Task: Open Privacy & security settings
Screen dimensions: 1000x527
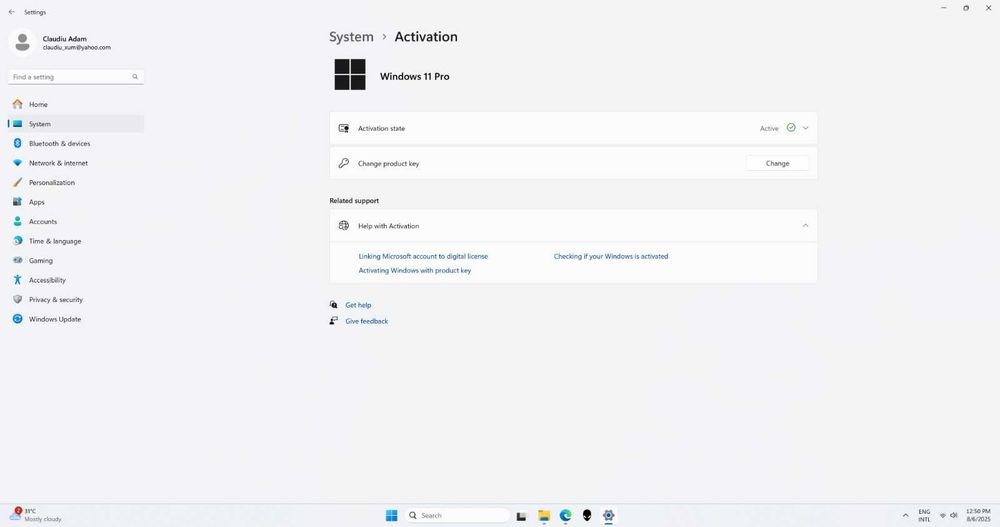Action: (76, 299)
